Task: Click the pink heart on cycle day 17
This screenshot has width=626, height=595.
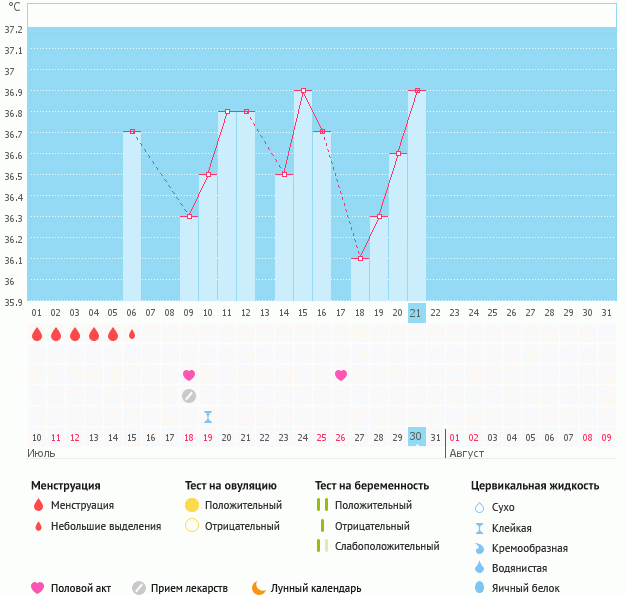Action: [341, 375]
